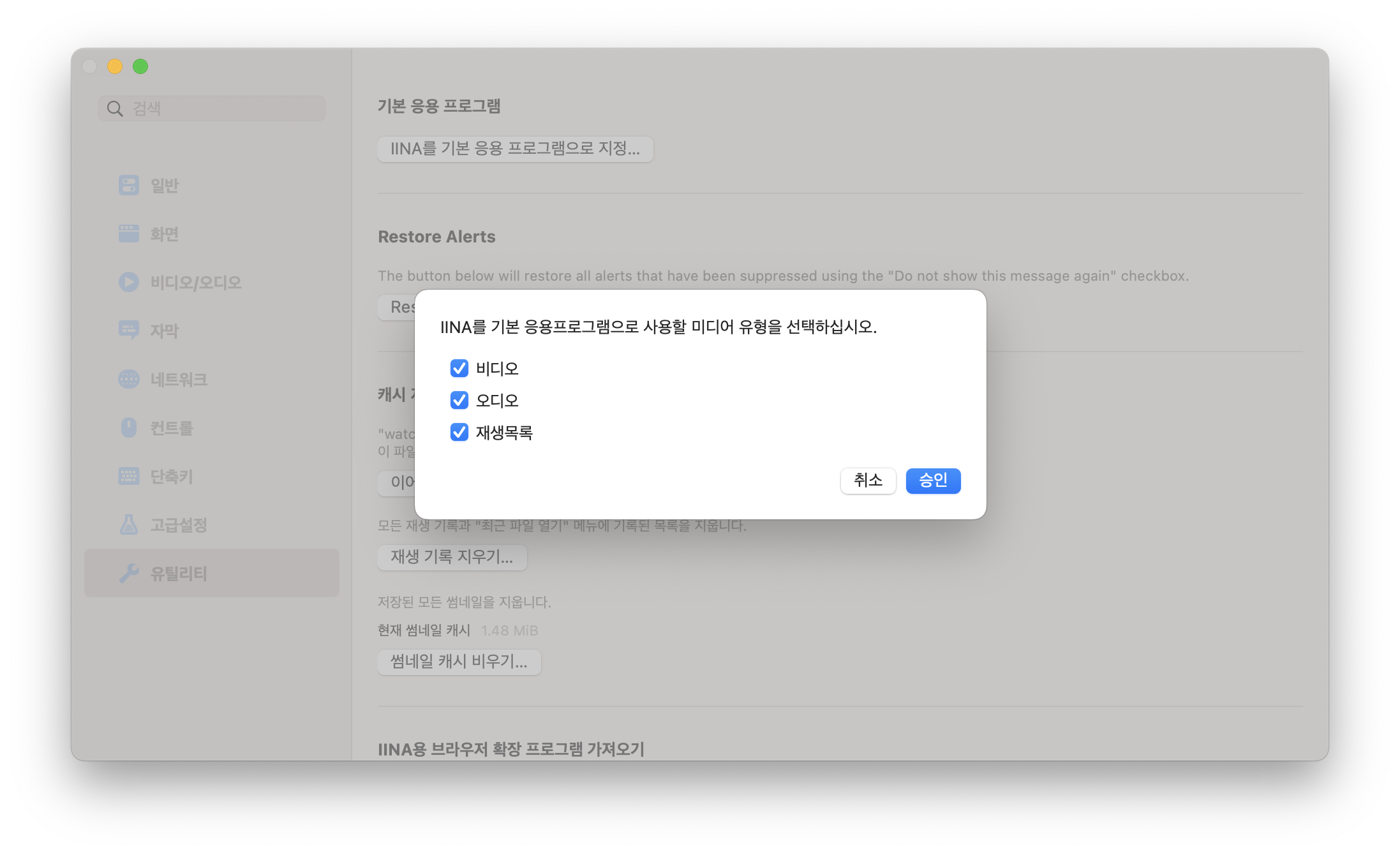The width and height of the screenshot is (1400, 855).
Task: Click the Subtitles (자막) bubble icon
Action: [129, 330]
